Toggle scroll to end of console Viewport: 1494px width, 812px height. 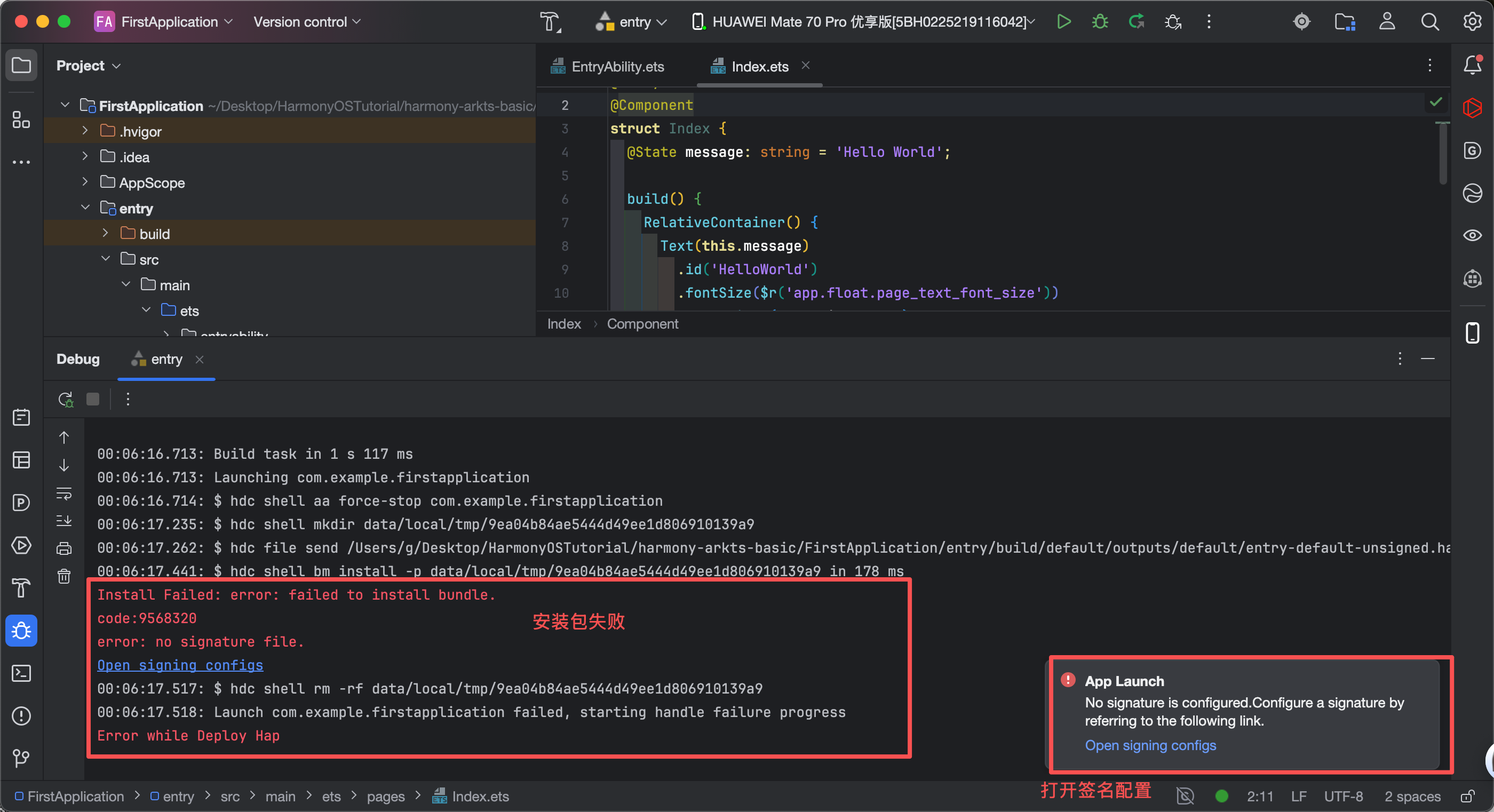64,520
